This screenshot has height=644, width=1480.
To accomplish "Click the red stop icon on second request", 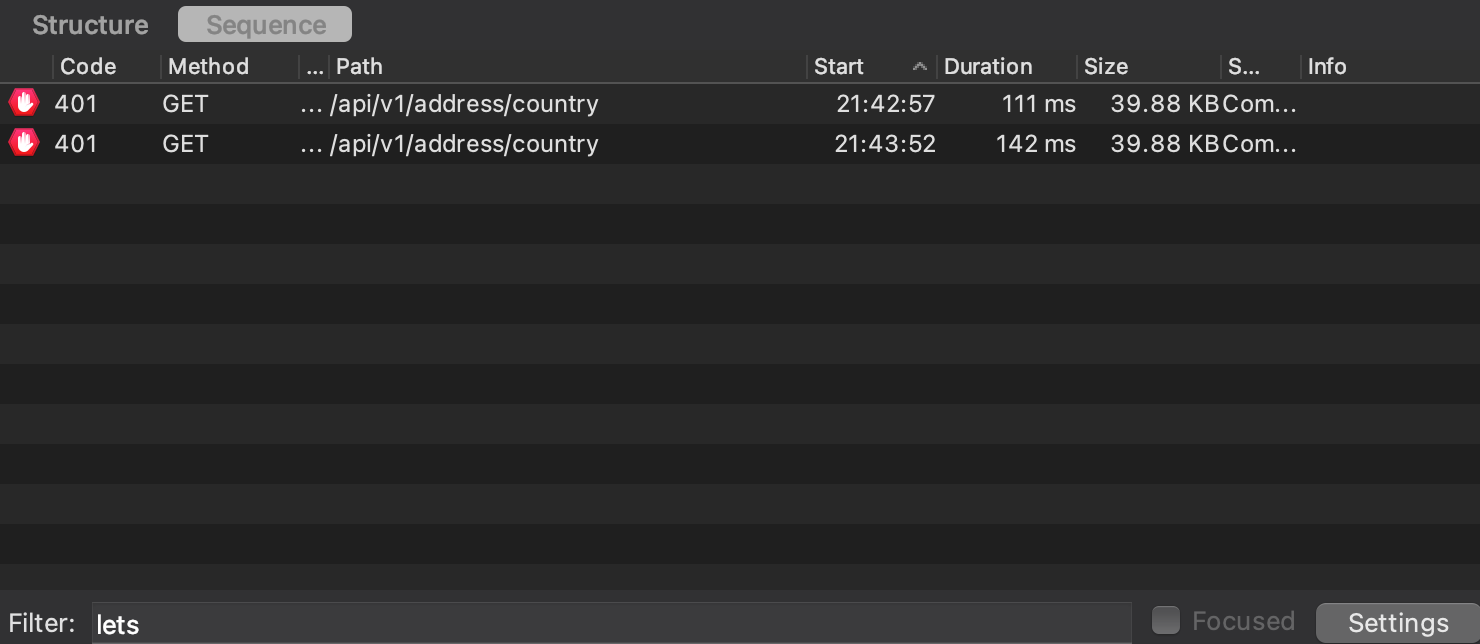I will pos(23,143).
